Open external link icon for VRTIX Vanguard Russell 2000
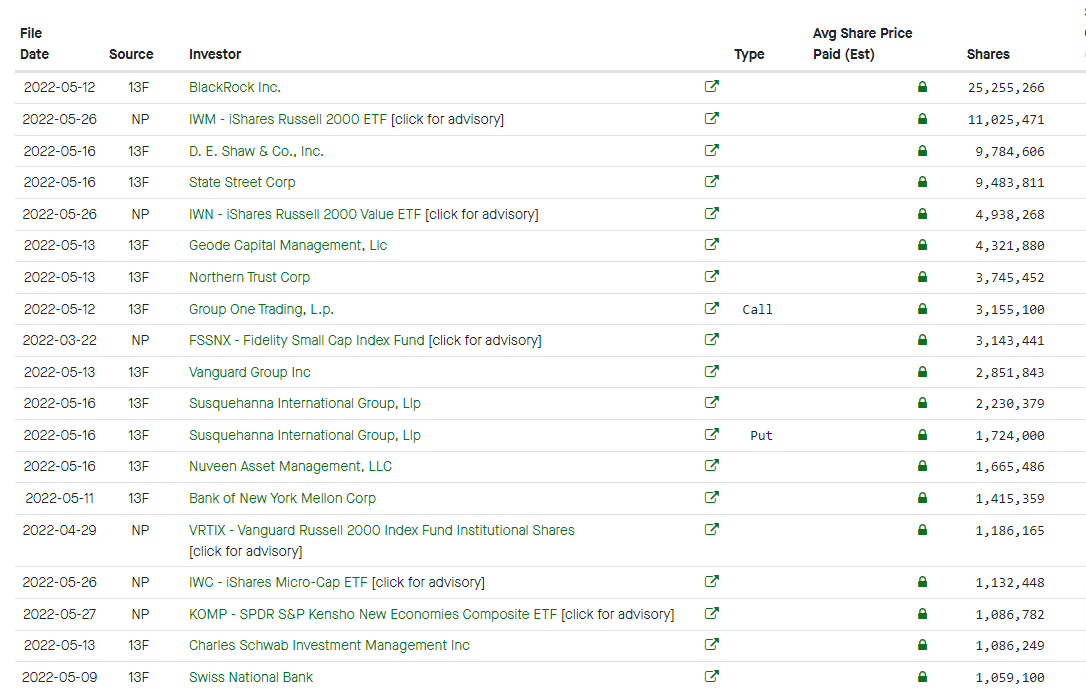The width and height of the screenshot is (1086, 692). point(711,529)
